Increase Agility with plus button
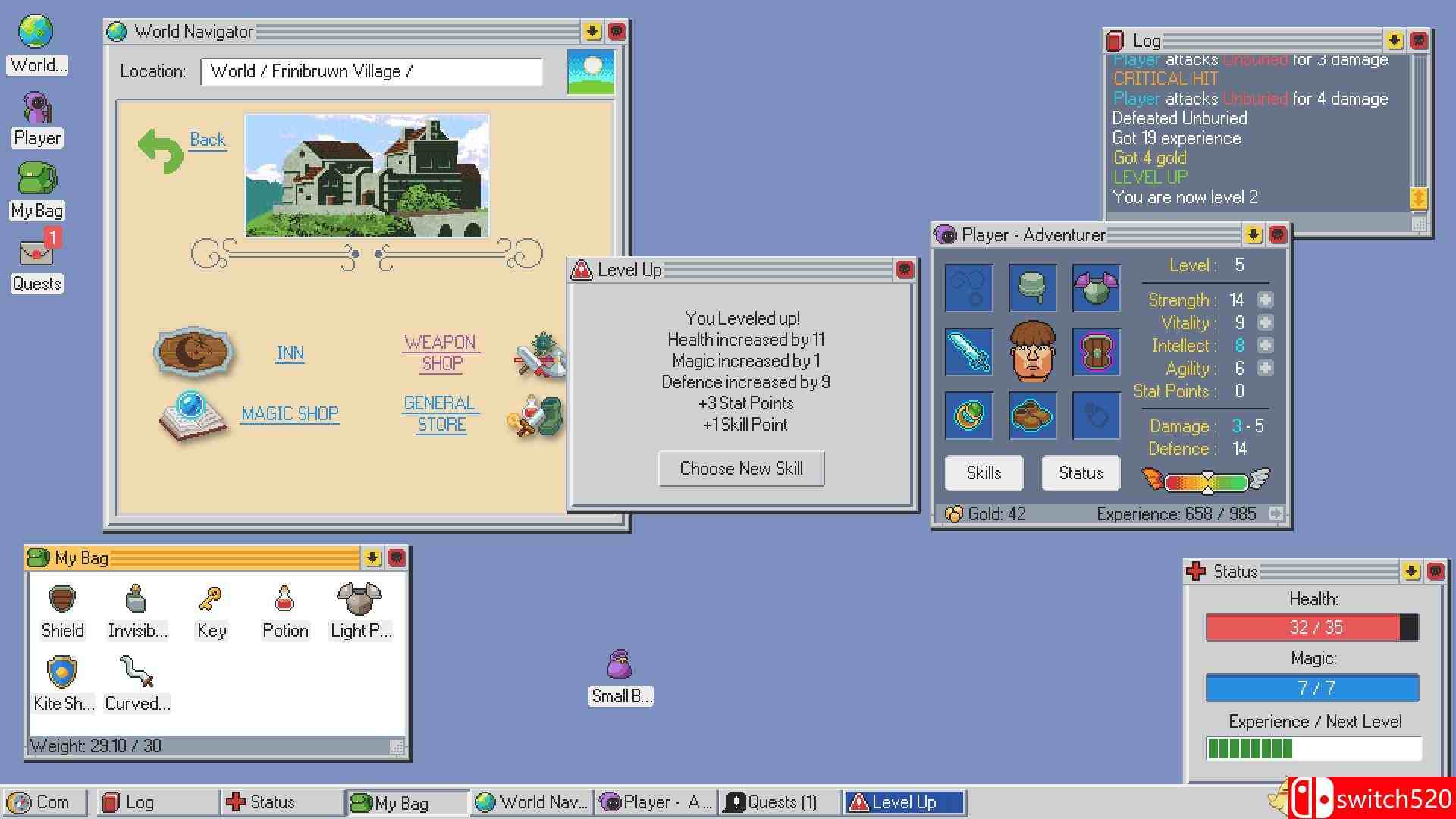1456x819 pixels. [x=1265, y=368]
